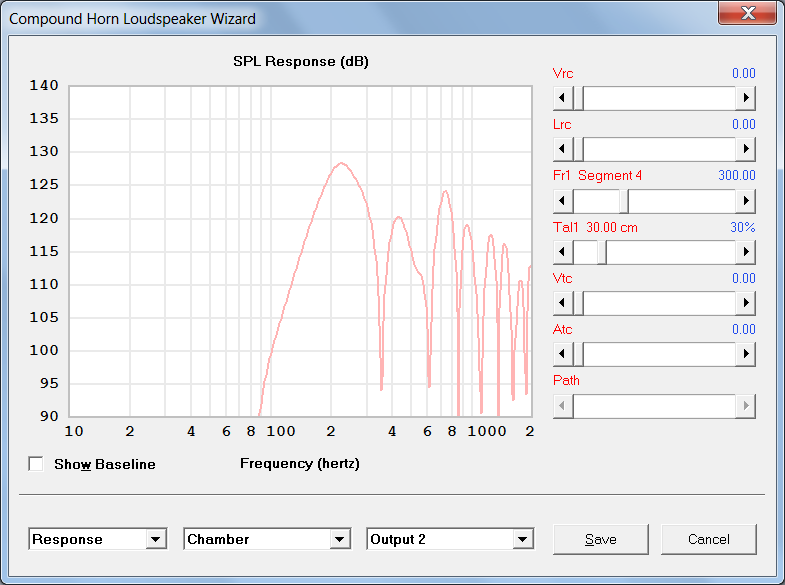Enable the Show Baseline checkbox

click(x=36, y=464)
